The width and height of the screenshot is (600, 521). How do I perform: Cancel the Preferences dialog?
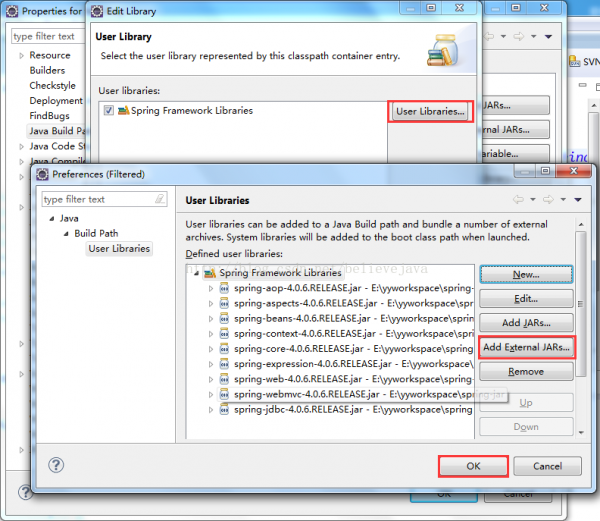click(x=548, y=466)
